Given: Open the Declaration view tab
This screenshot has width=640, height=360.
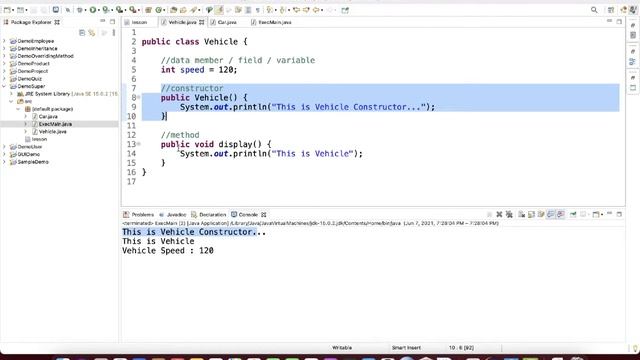Looking at the screenshot, I should (209, 214).
